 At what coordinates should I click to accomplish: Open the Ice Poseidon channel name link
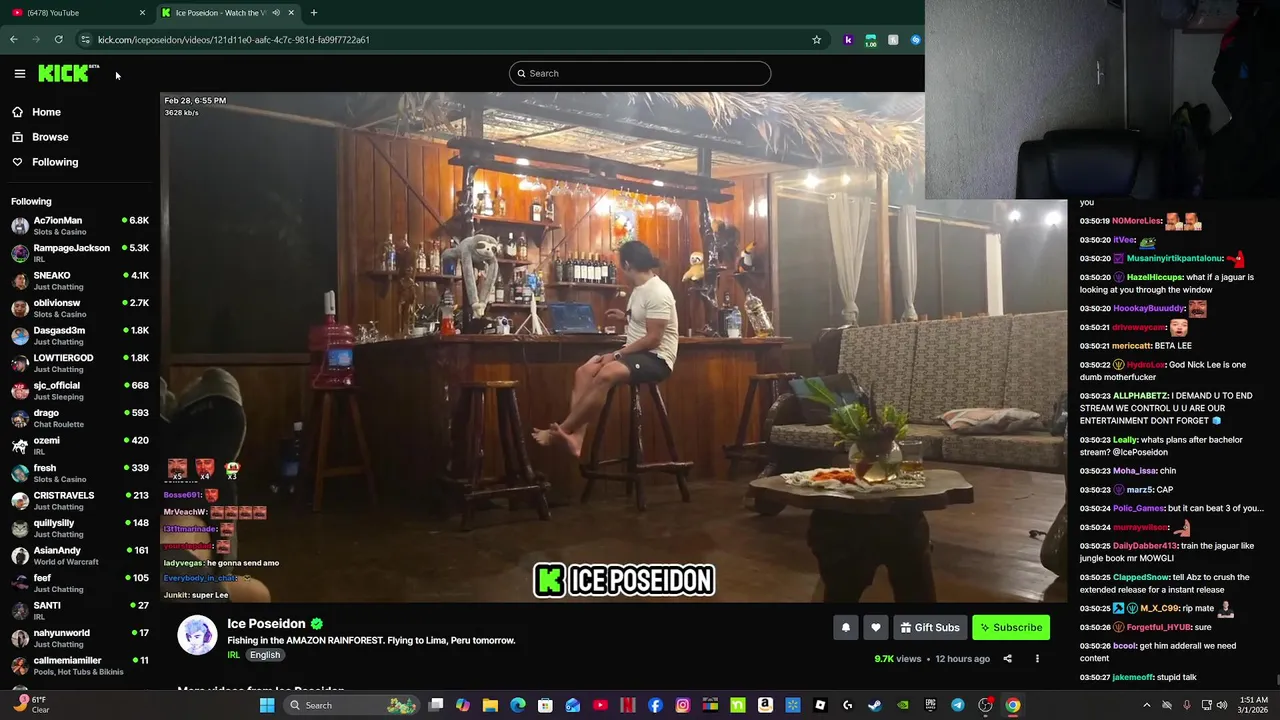266,624
